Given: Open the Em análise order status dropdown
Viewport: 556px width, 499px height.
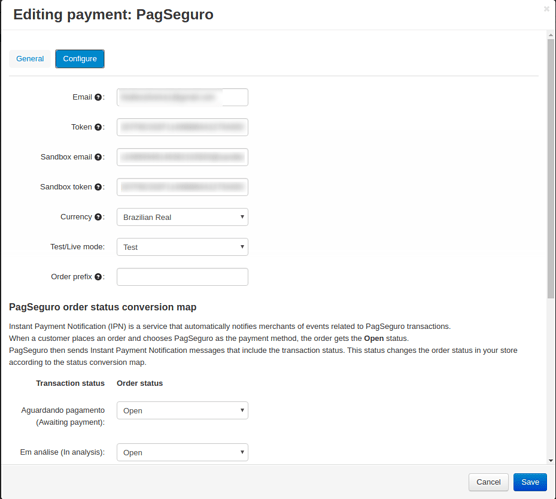Looking at the screenshot, I should coord(182,452).
